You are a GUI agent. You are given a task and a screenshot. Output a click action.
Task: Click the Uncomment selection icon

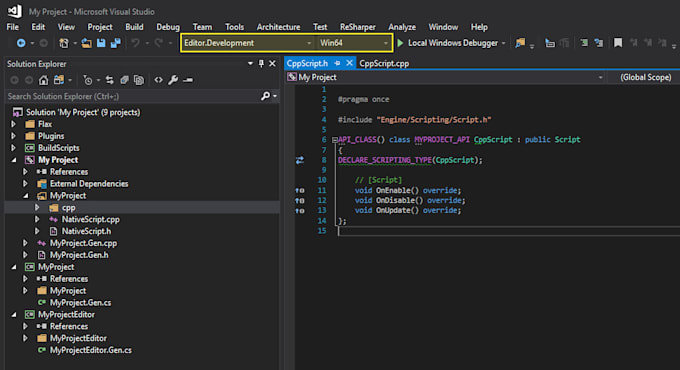coord(598,43)
